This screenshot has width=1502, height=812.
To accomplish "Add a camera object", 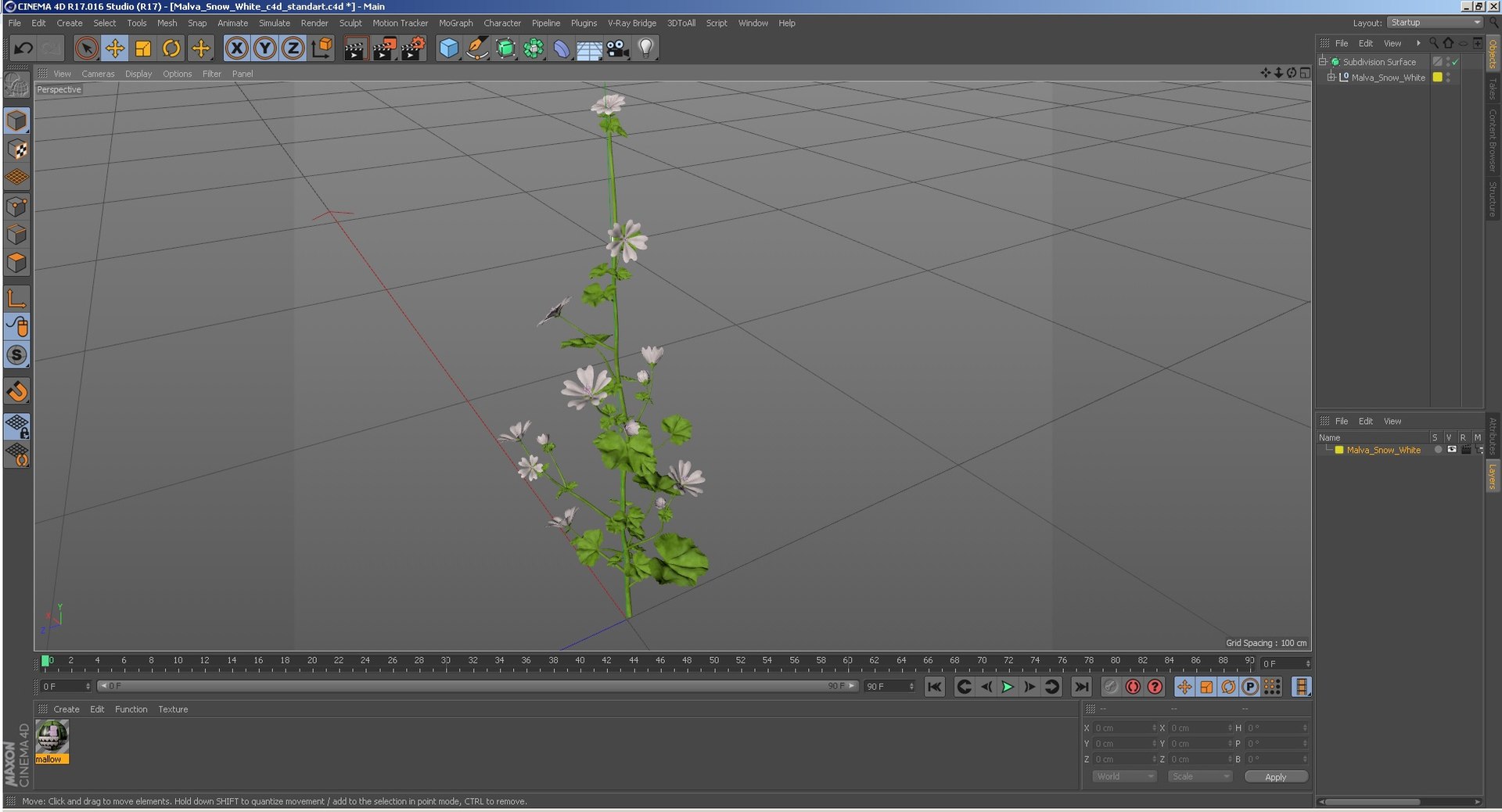I will coord(617,49).
